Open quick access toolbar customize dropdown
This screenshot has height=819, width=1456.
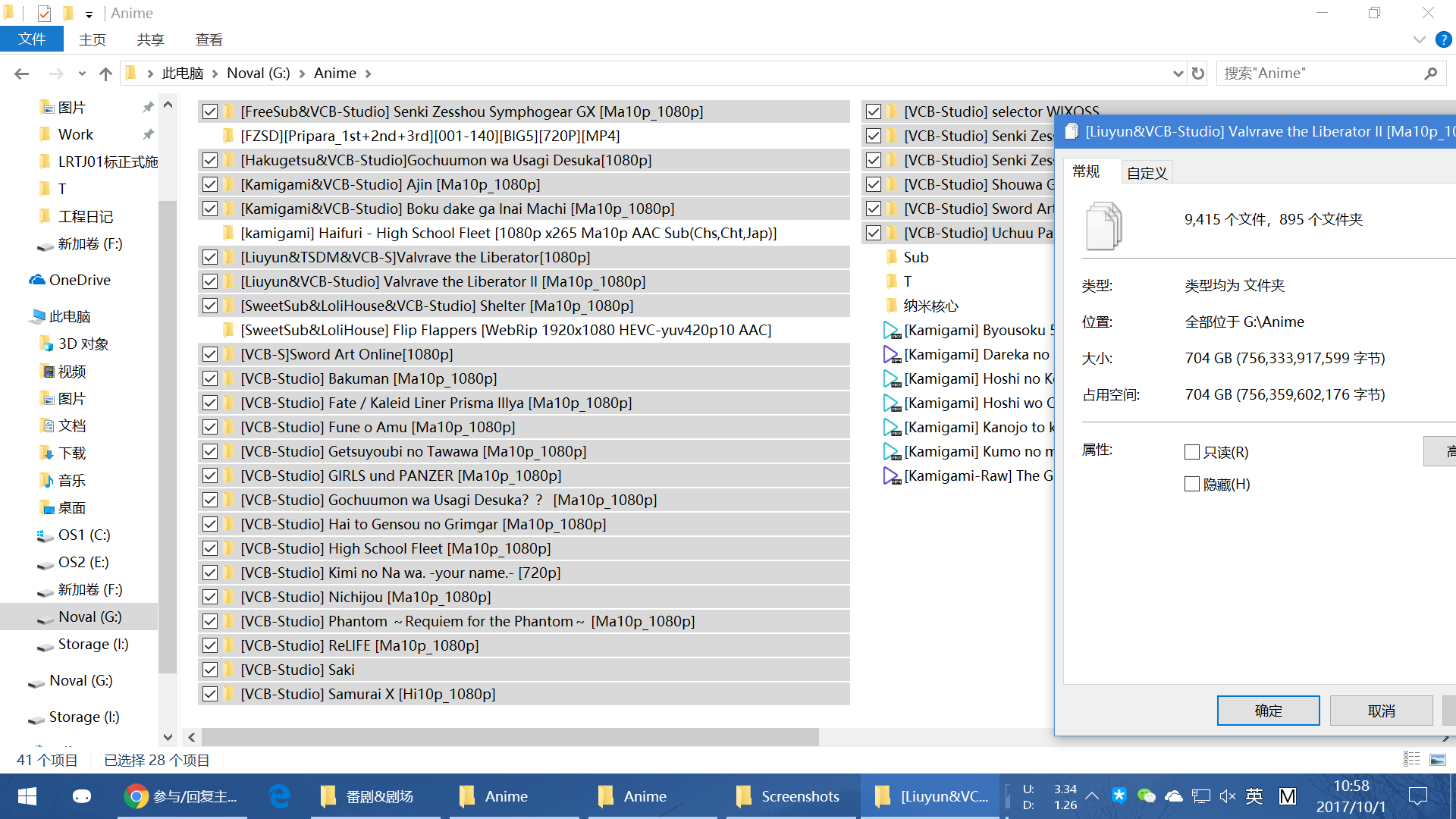pyautogui.click(x=89, y=14)
